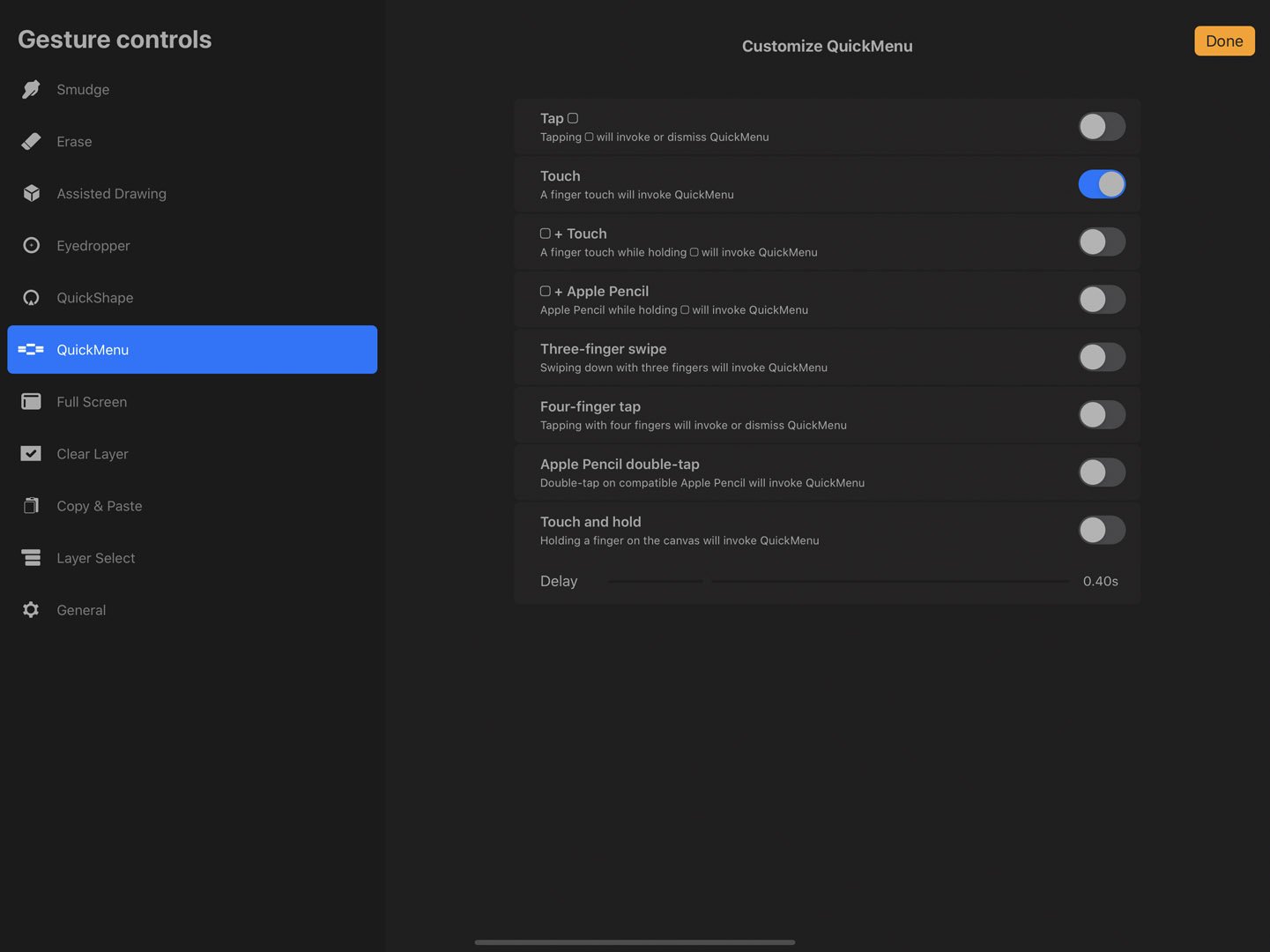The image size is (1270, 952).
Task: Click the Layer Select layers icon
Action: pos(31,557)
